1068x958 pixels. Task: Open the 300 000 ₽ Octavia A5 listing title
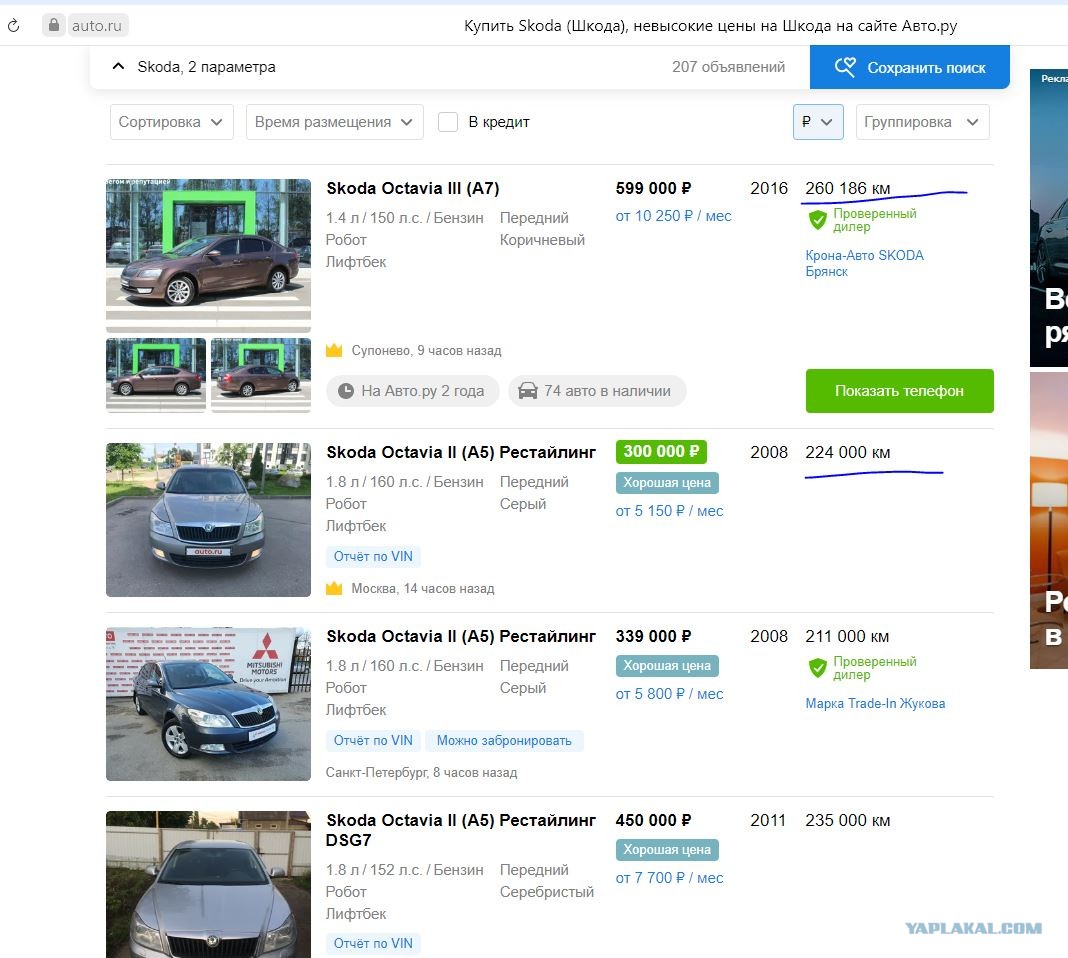460,452
